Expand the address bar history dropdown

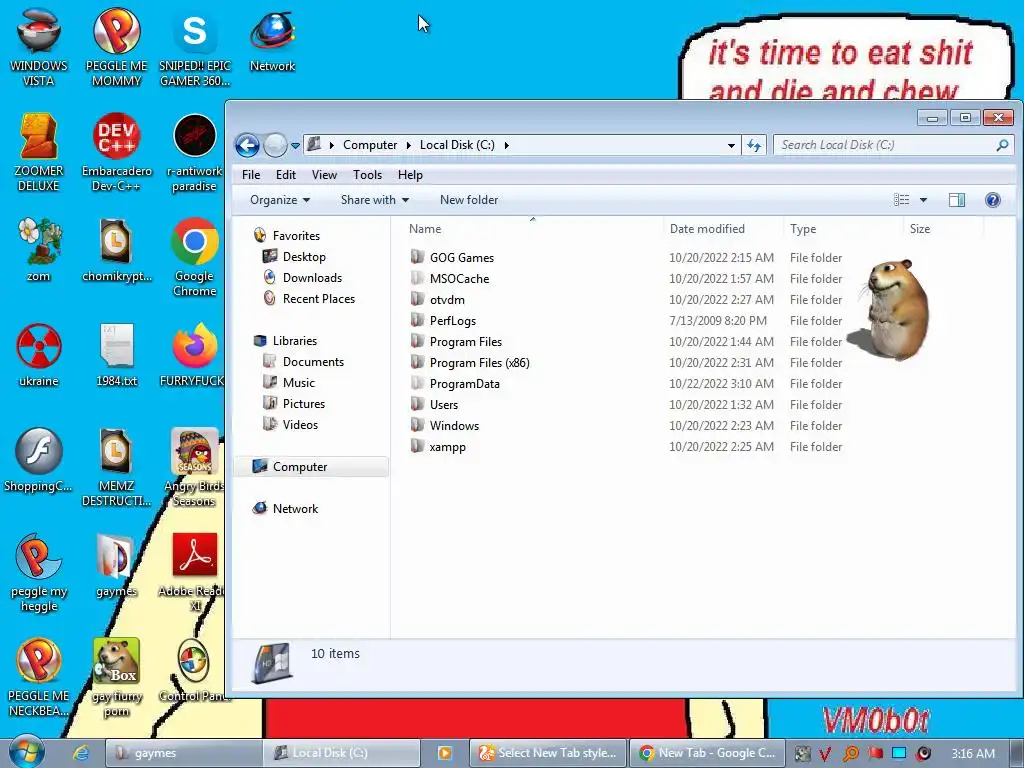(731, 145)
